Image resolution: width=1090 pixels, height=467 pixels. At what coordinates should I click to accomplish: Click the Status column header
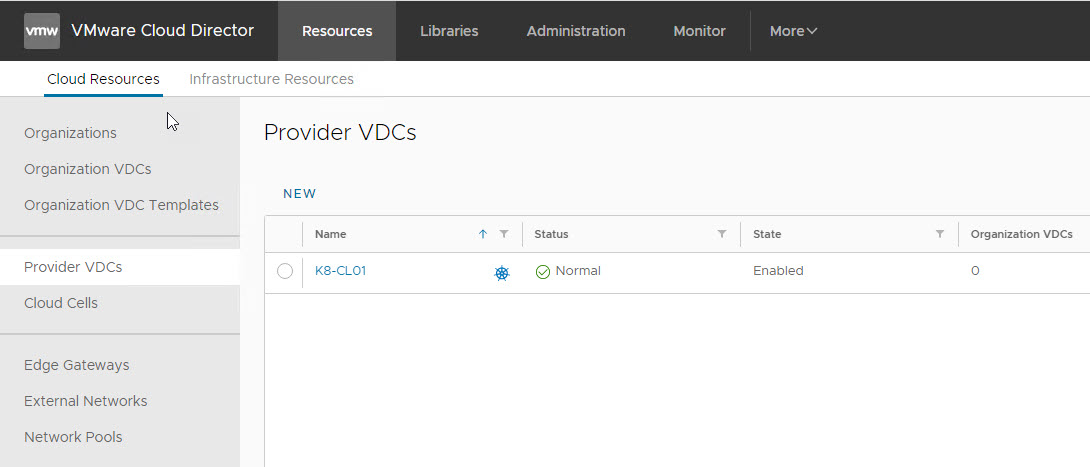pos(551,234)
